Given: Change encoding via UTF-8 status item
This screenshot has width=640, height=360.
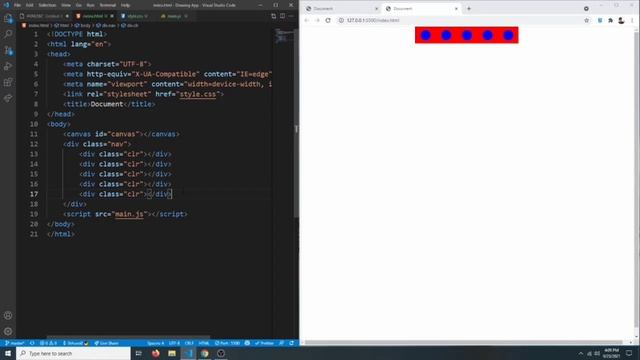Looking at the screenshot, I should [174, 343].
